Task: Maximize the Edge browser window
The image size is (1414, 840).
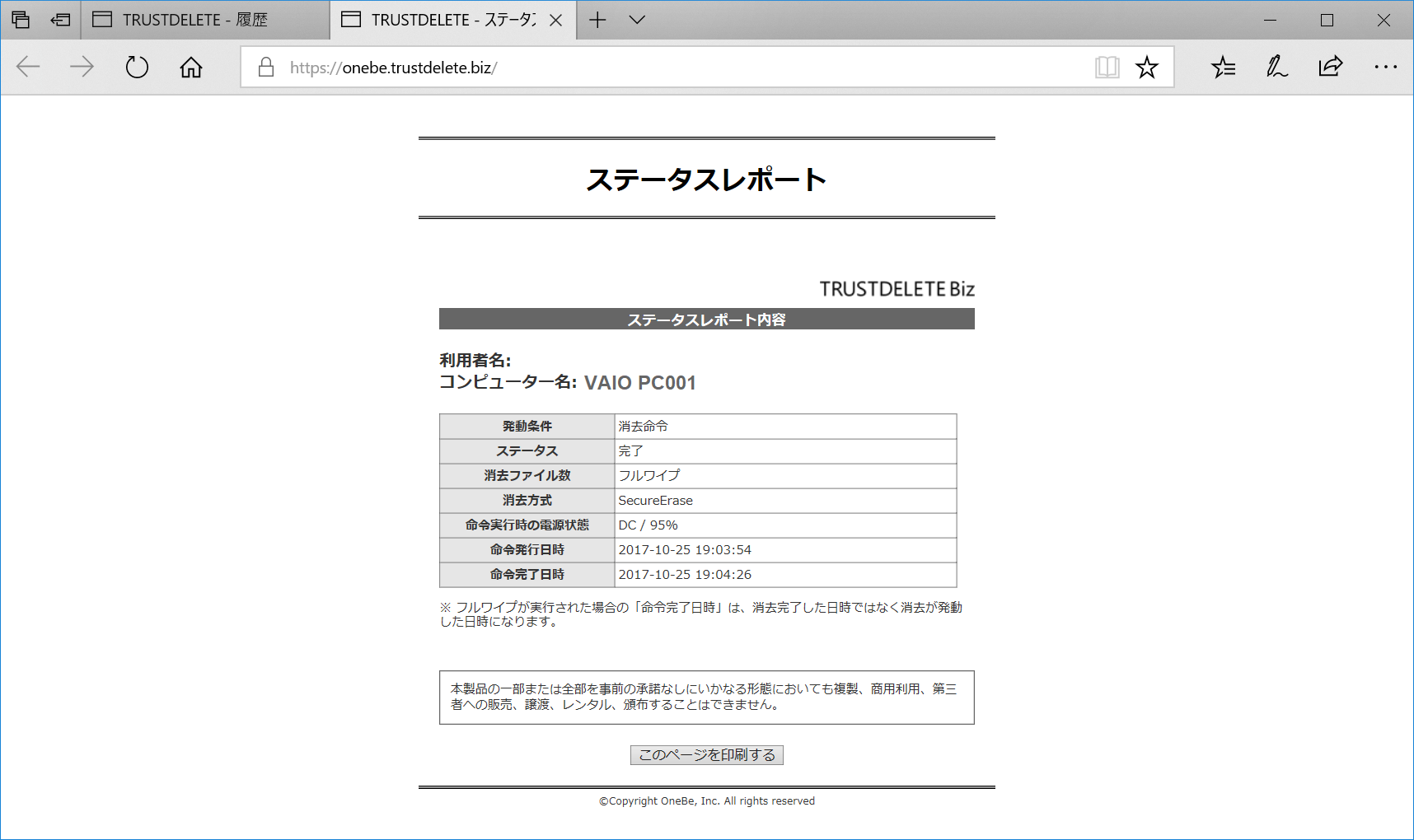Action: (1327, 20)
